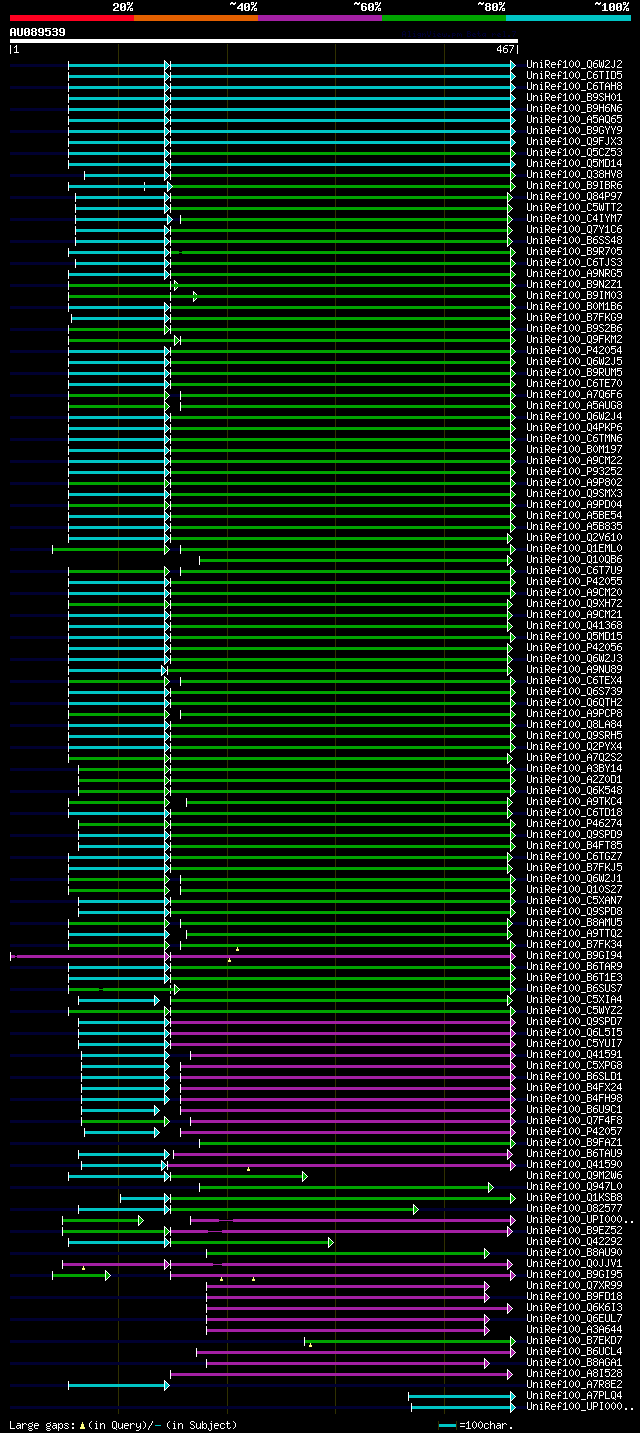
Task: Select the UniRef100_B4FX24 label
Action: tap(574, 1087)
